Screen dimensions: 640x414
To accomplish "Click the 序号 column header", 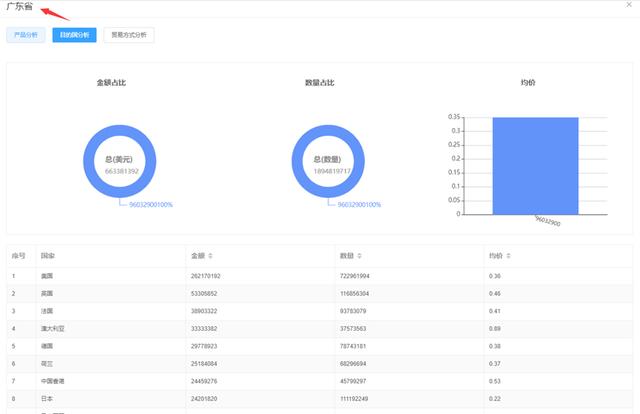I will point(18,256).
